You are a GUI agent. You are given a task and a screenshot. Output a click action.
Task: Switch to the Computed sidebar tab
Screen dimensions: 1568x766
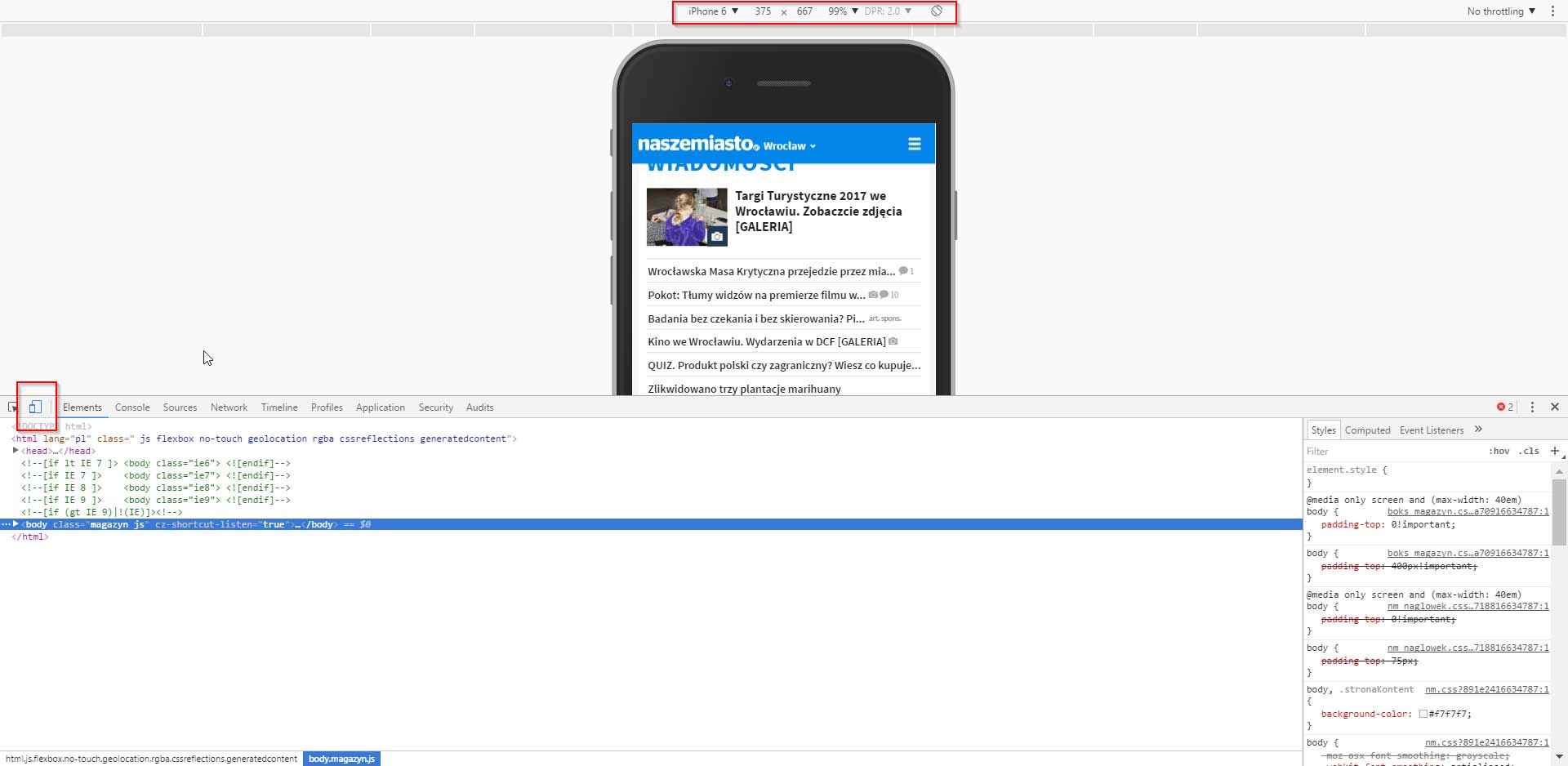click(1368, 430)
